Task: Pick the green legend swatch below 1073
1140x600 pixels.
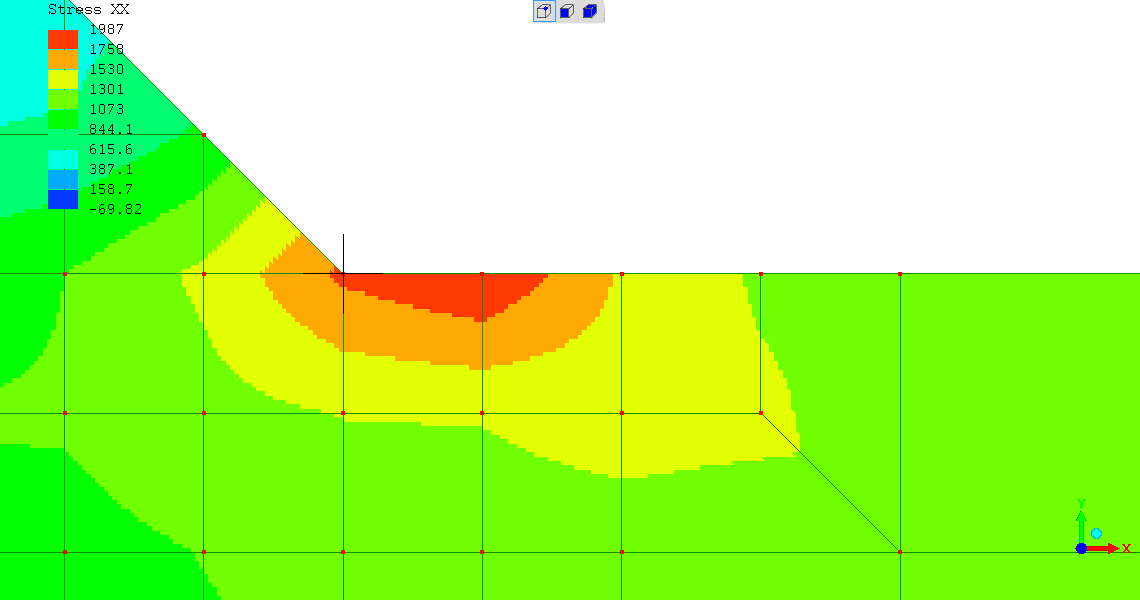Action: click(x=62, y=120)
